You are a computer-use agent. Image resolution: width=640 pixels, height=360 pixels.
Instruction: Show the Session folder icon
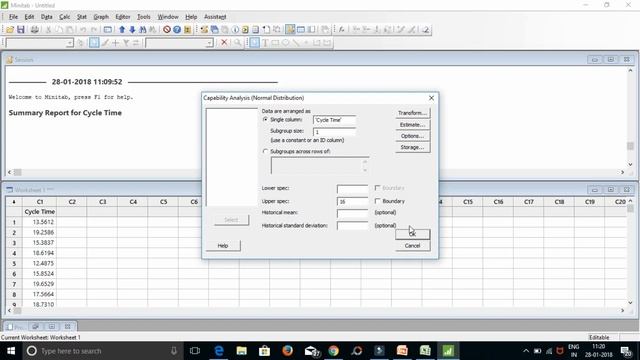tap(204, 29)
